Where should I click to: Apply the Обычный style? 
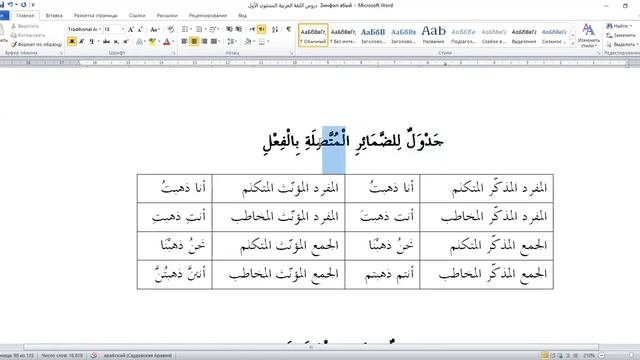313,35
